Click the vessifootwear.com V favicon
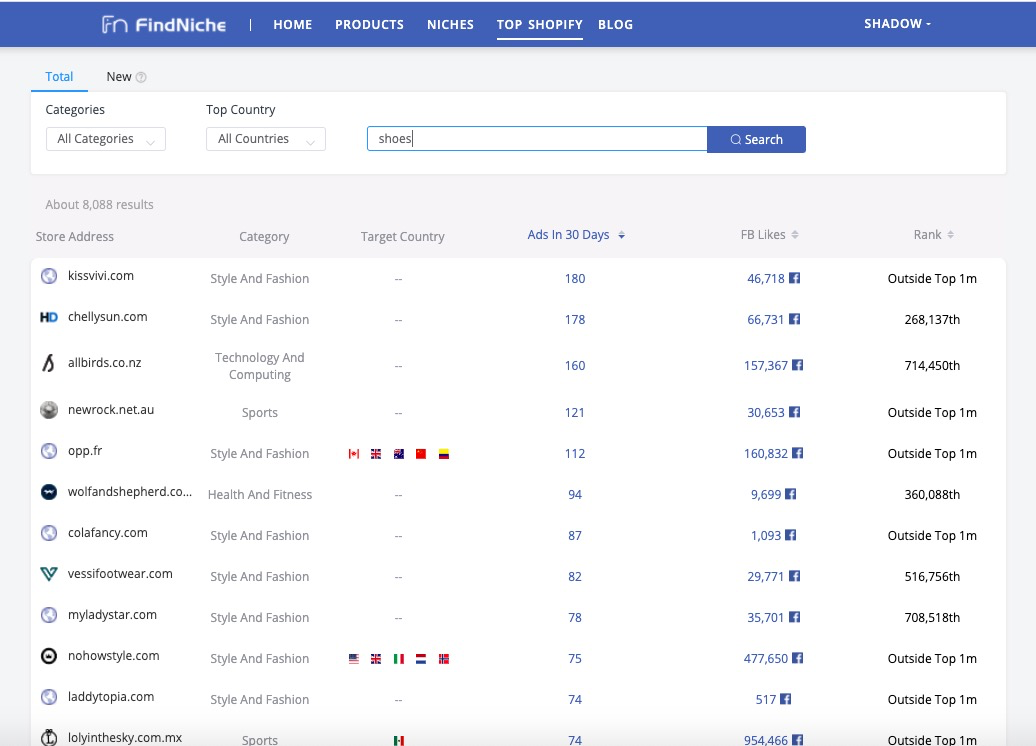This screenshot has height=746, width=1036. pyautogui.click(x=49, y=574)
